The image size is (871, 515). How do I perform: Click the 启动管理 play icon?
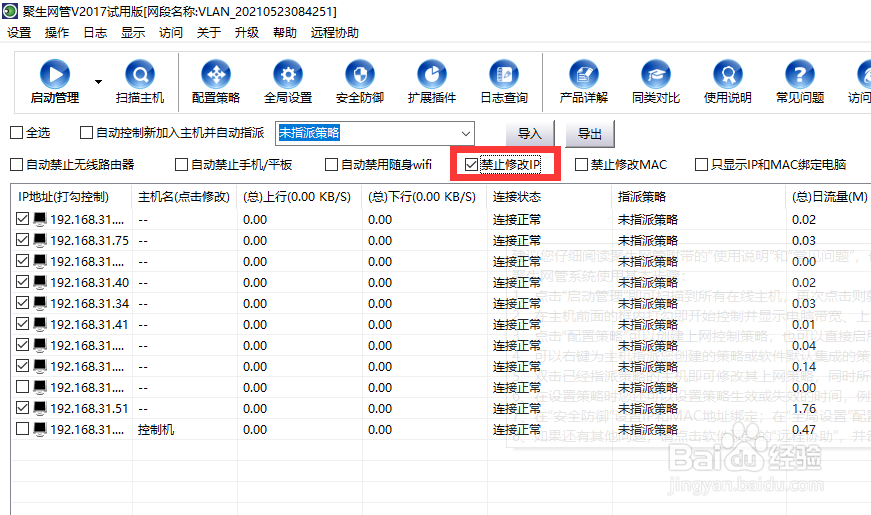(54, 74)
